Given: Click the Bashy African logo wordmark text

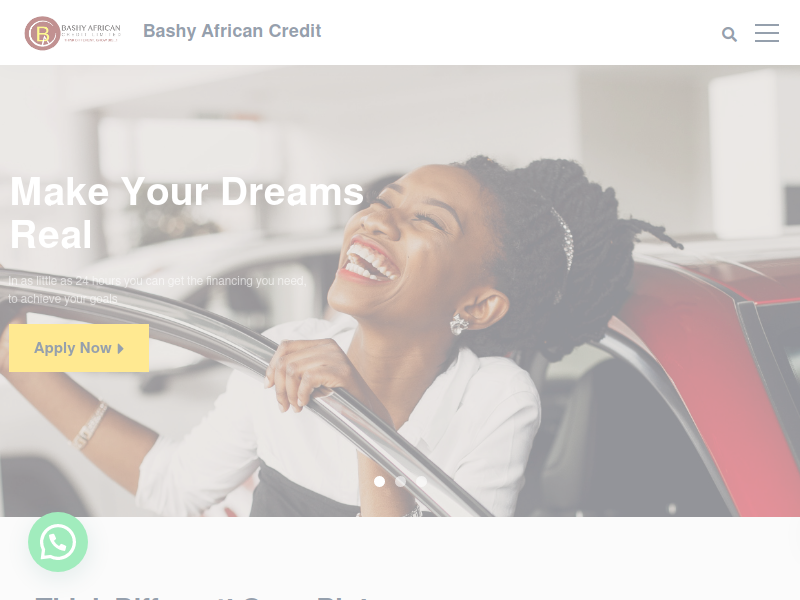Looking at the screenshot, I should pyautogui.click(x=91, y=32).
